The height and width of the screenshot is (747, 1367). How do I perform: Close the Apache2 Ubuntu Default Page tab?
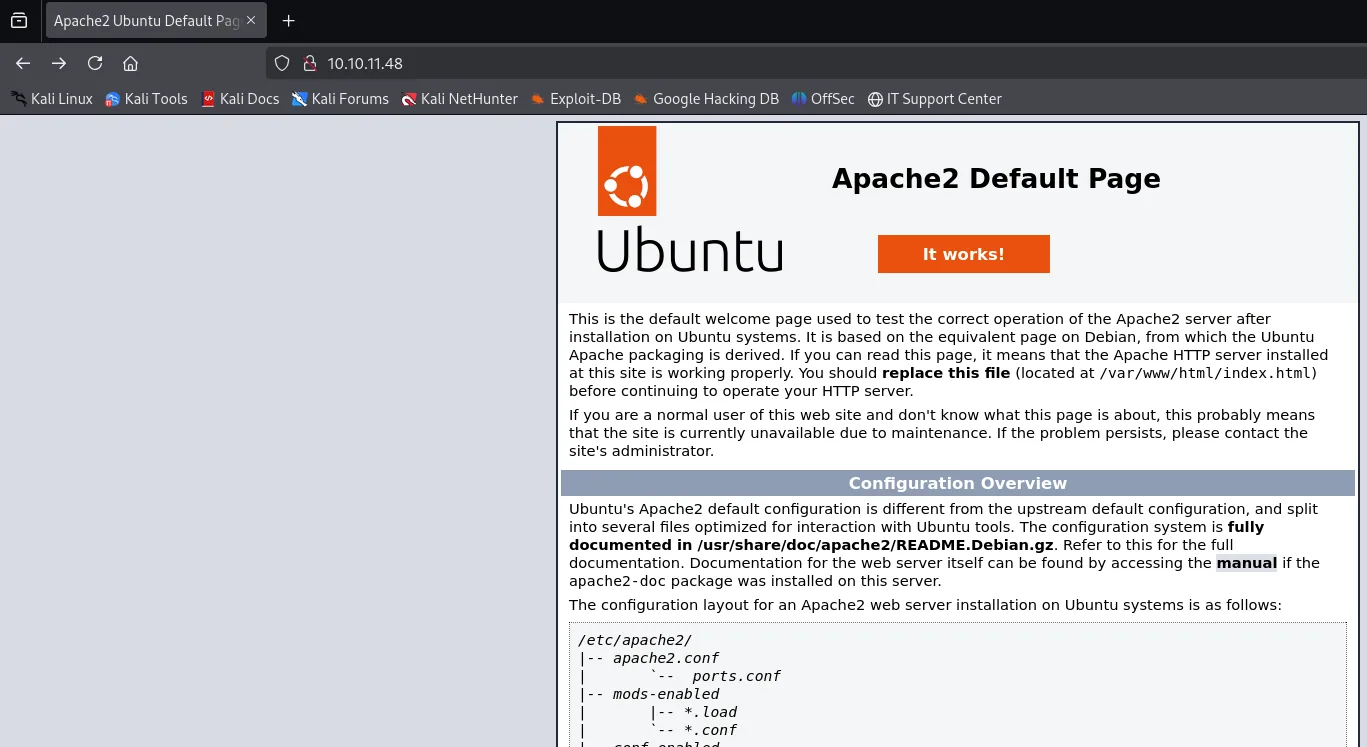click(x=250, y=20)
